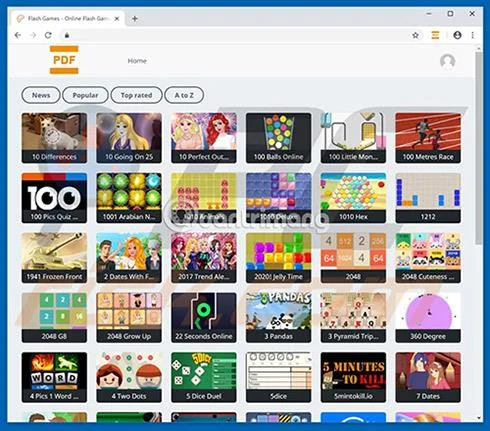This screenshot has height=431, width=490.
Task: Open the 100 Pics Quiz game
Action: [x=54, y=198]
